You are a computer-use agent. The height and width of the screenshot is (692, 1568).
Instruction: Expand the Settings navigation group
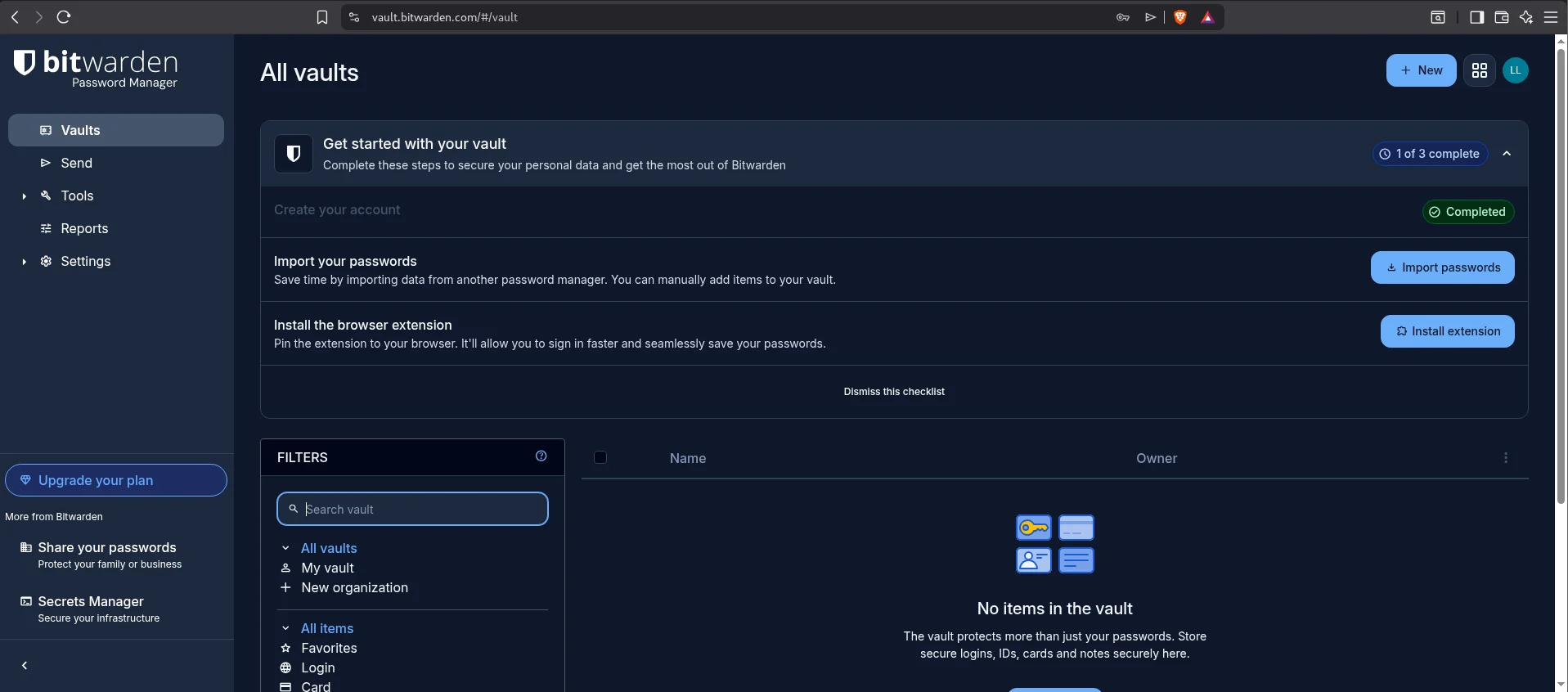click(25, 262)
